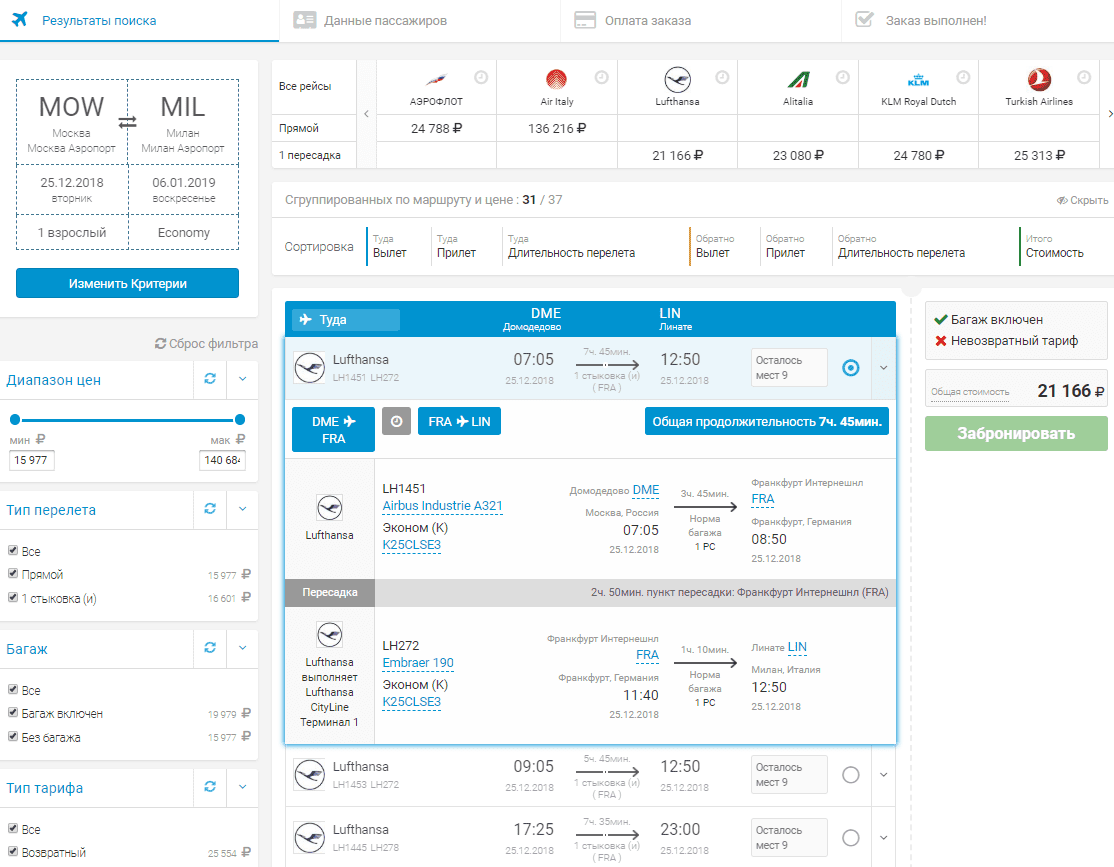Click the minimum price input field

click(x=32, y=460)
